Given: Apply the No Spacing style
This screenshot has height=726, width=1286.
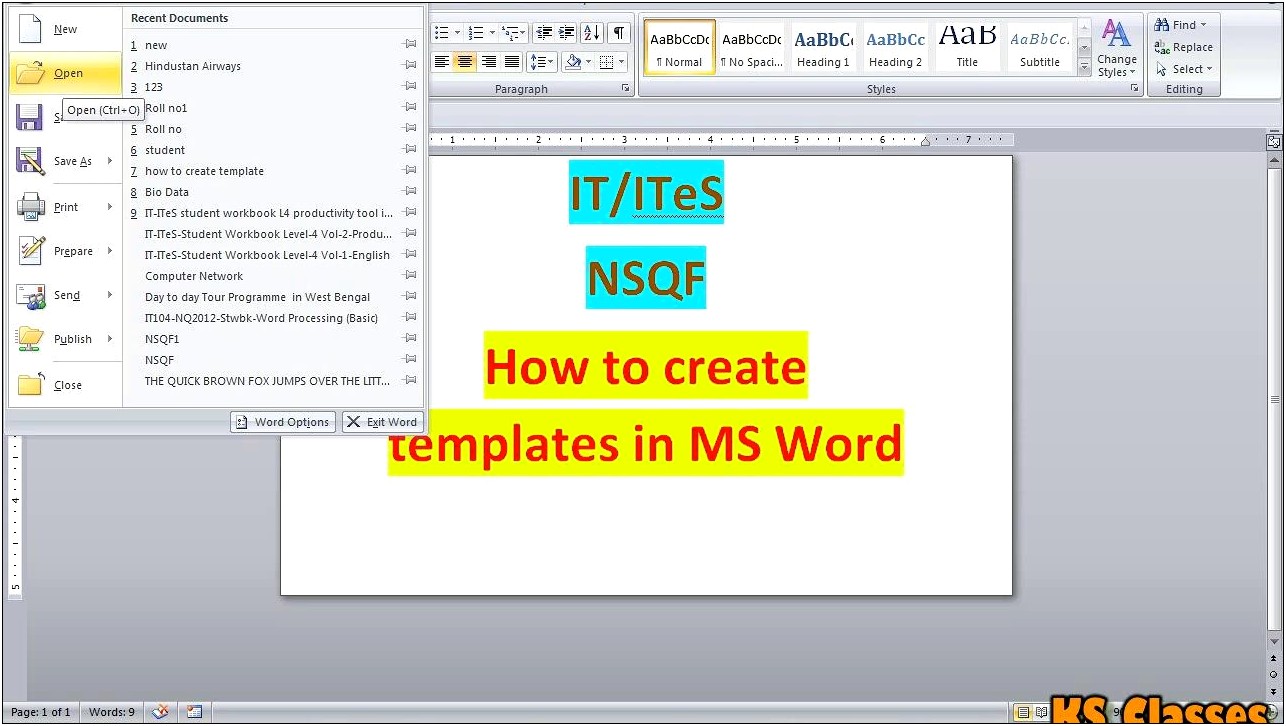Looking at the screenshot, I should click(752, 47).
